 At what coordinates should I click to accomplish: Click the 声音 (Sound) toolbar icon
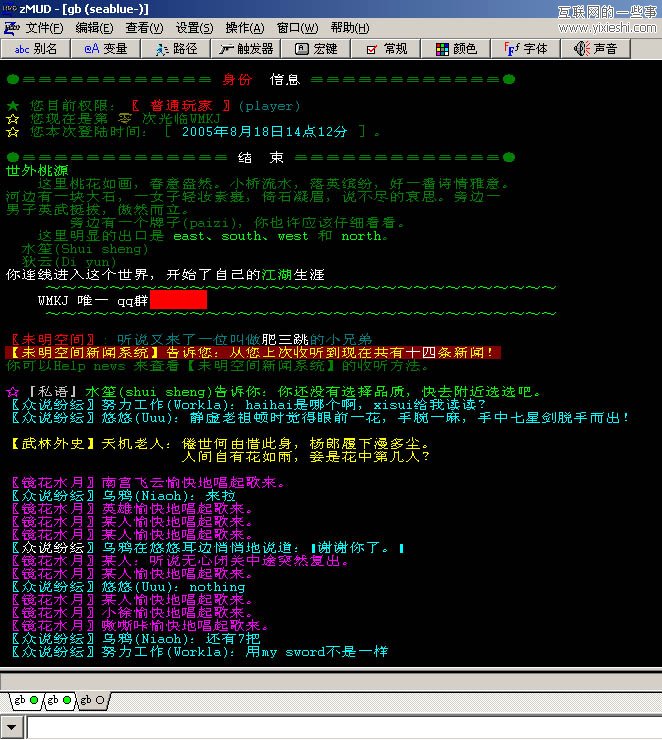pos(596,48)
